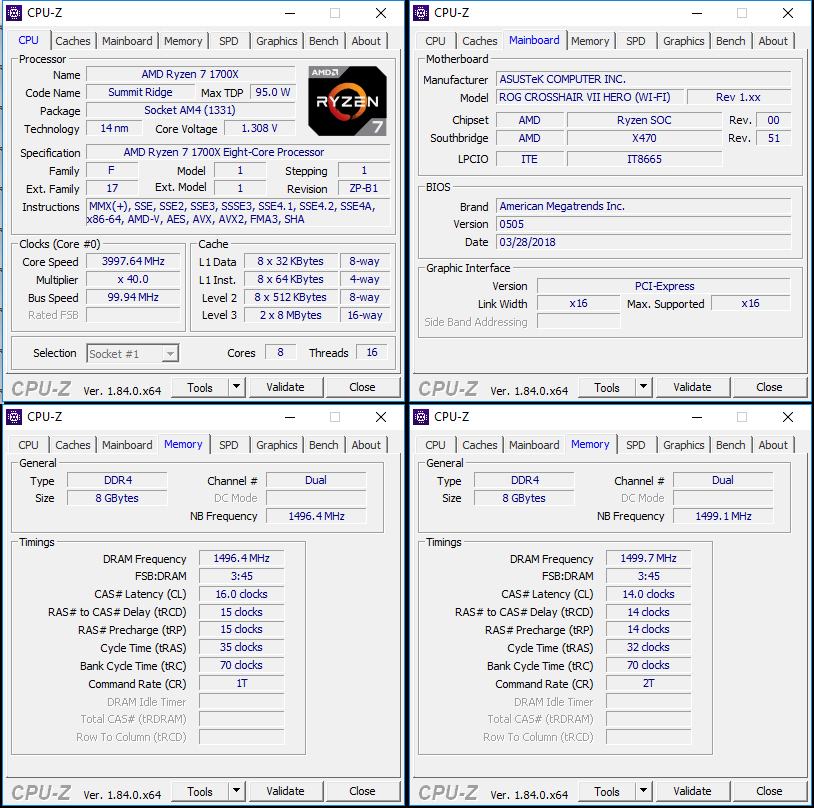Click Tools button in top-left CPU window
Screen dimensions: 814x808
pyautogui.click(x=200, y=387)
